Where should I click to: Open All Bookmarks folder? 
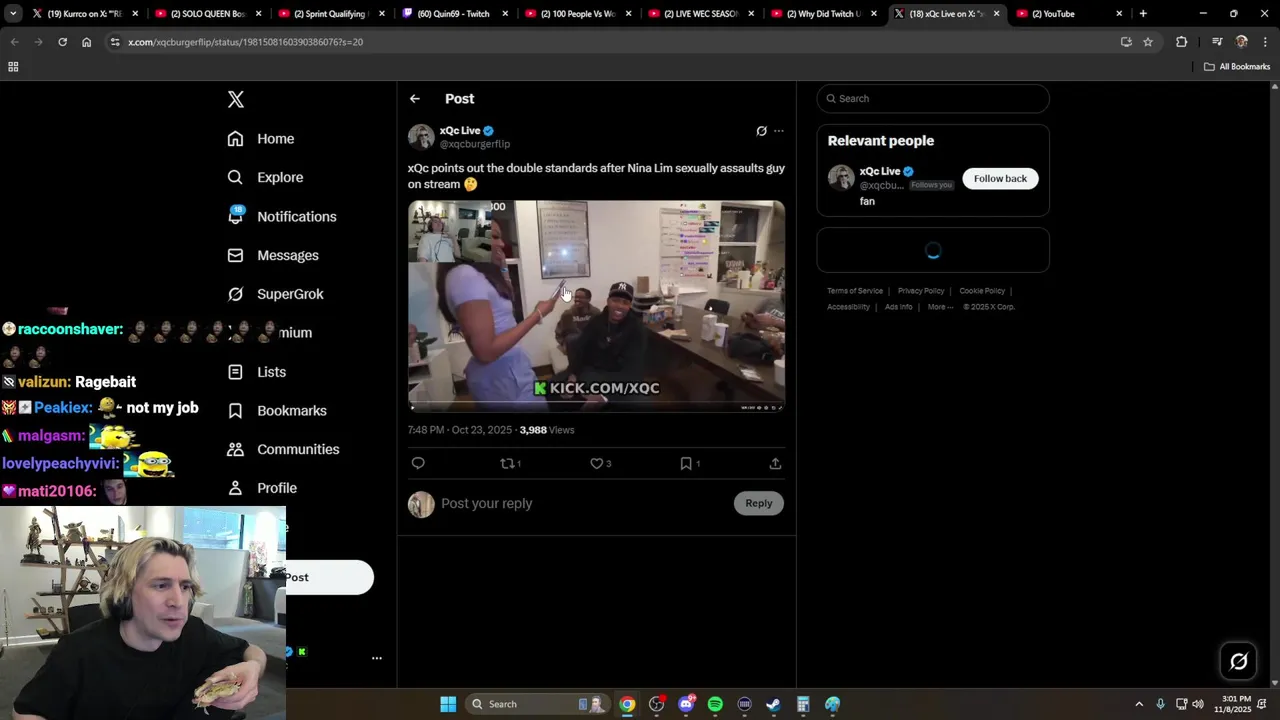pyautogui.click(x=1237, y=67)
